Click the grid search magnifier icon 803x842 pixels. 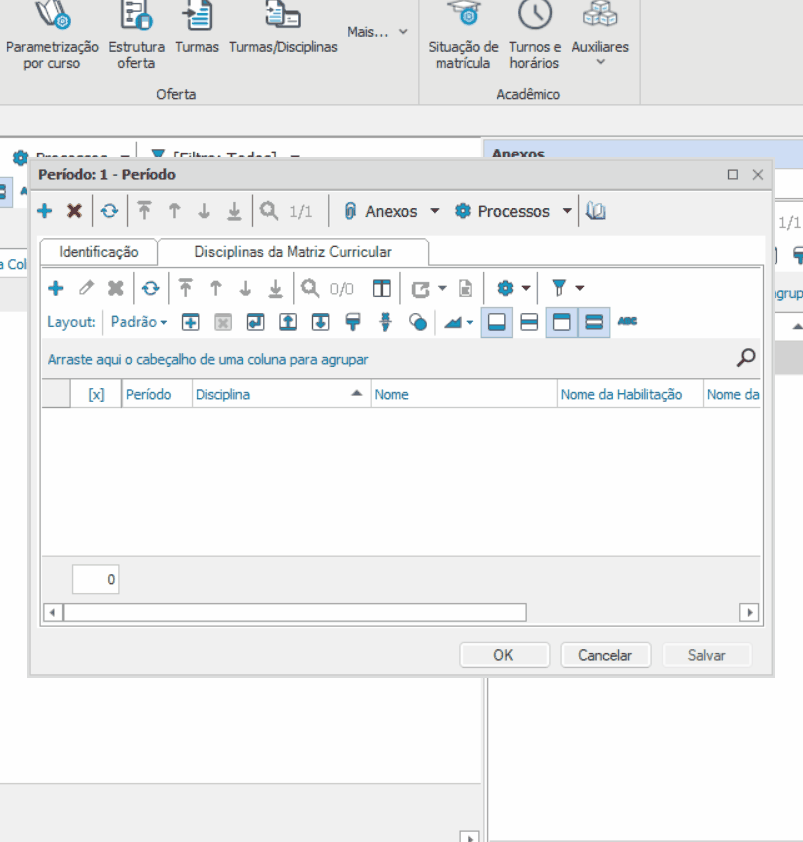point(746,357)
